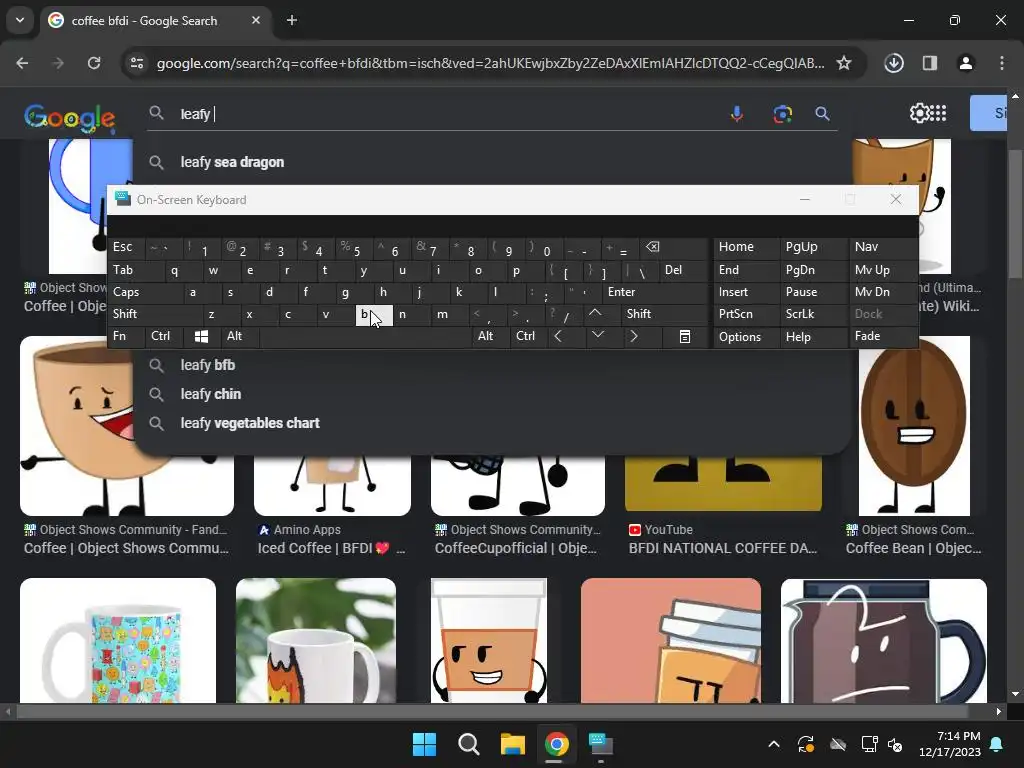Open site information icon in address bar
This screenshot has width=1024, height=768.
coord(137,63)
